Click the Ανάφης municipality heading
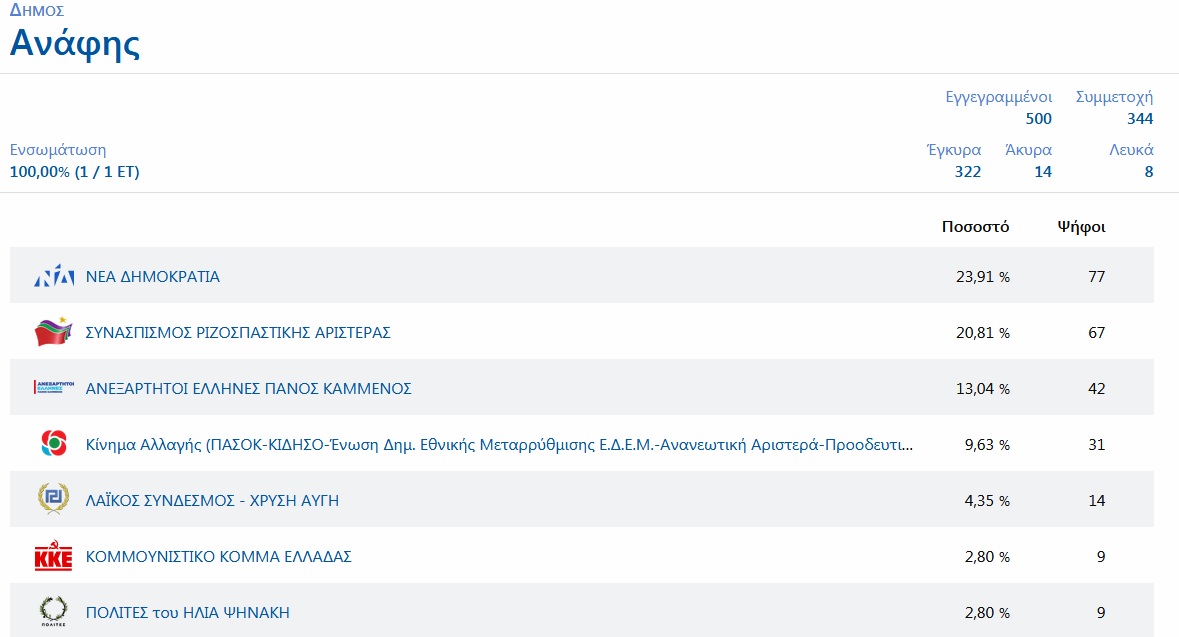The width and height of the screenshot is (1179, 637). (x=75, y=44)
